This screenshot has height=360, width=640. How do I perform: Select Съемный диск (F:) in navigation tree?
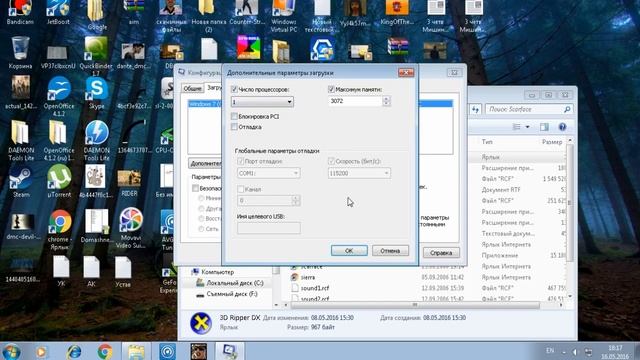[x=232, y=294]
